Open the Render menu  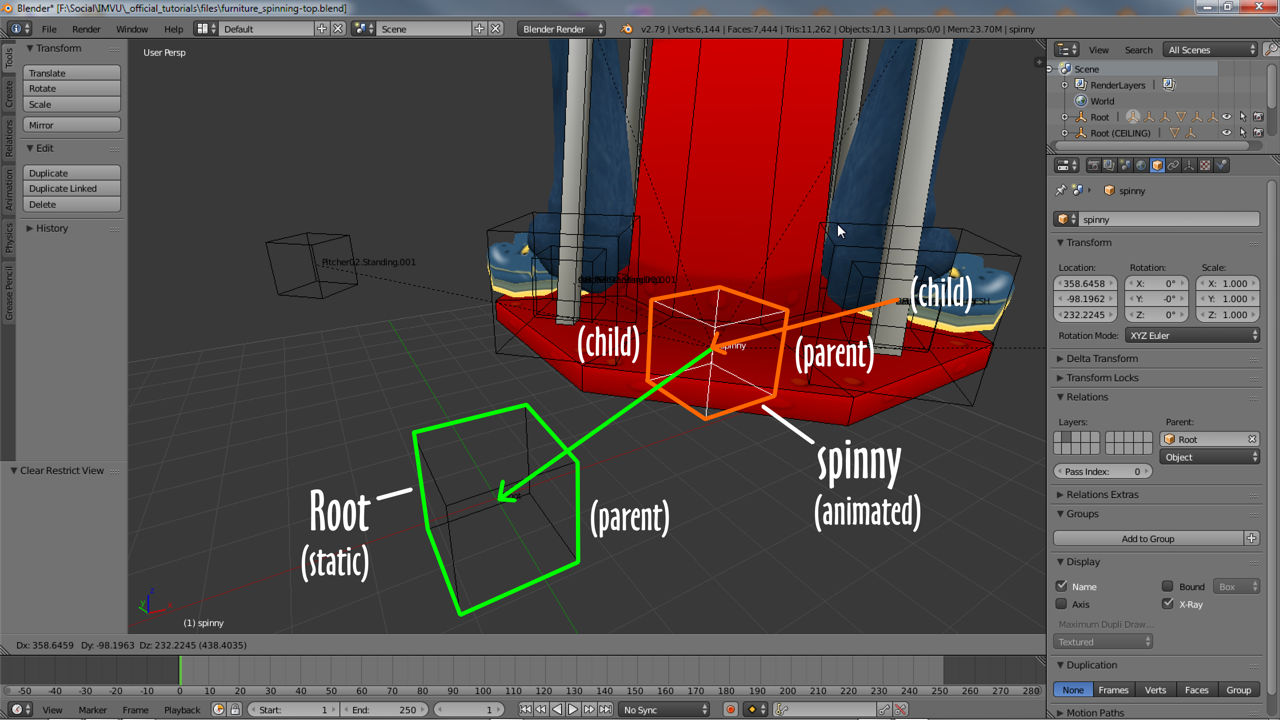coord(86,29)
